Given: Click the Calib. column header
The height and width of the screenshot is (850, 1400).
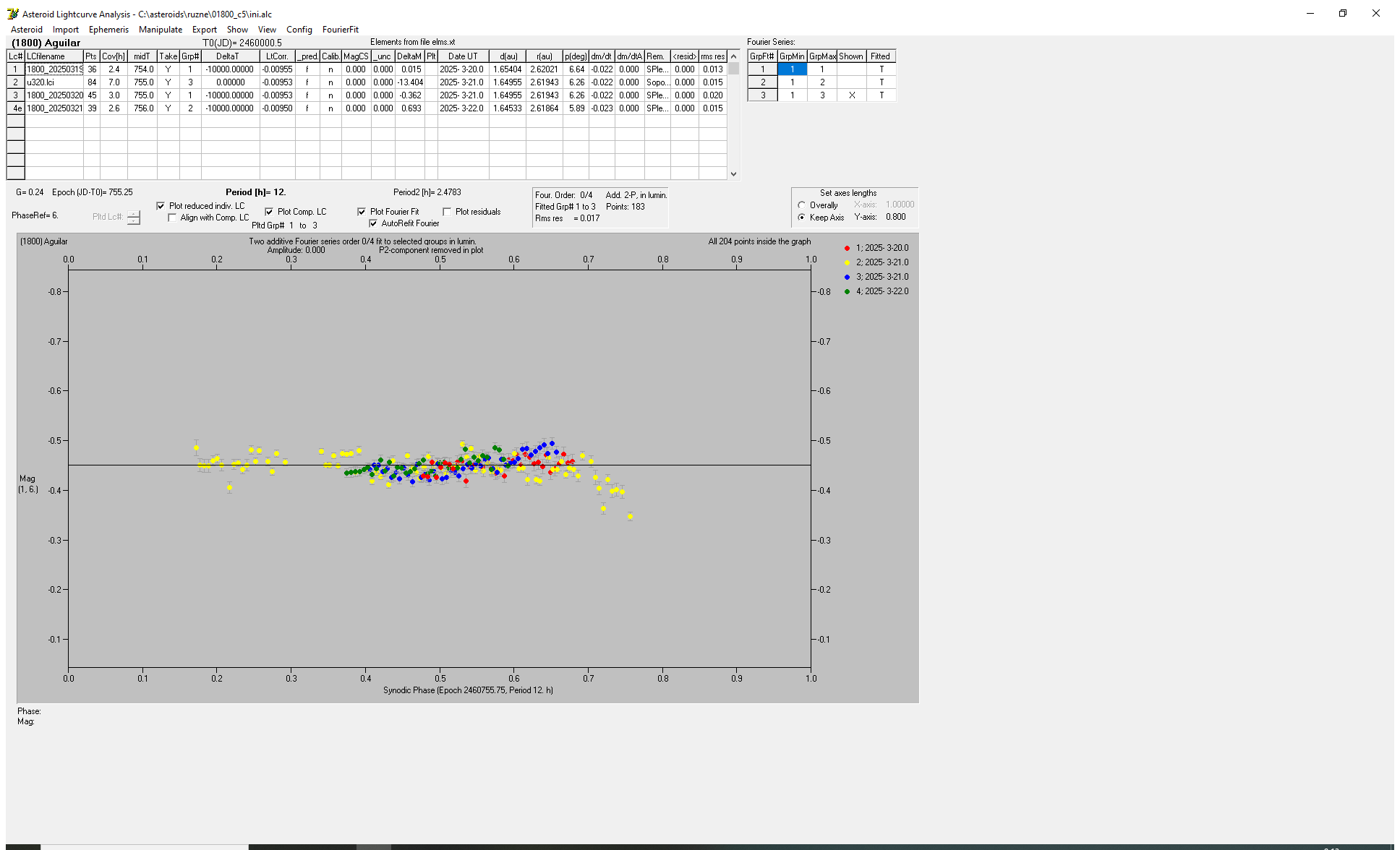Looking at the screenshot, I should [x=330, y=56].
